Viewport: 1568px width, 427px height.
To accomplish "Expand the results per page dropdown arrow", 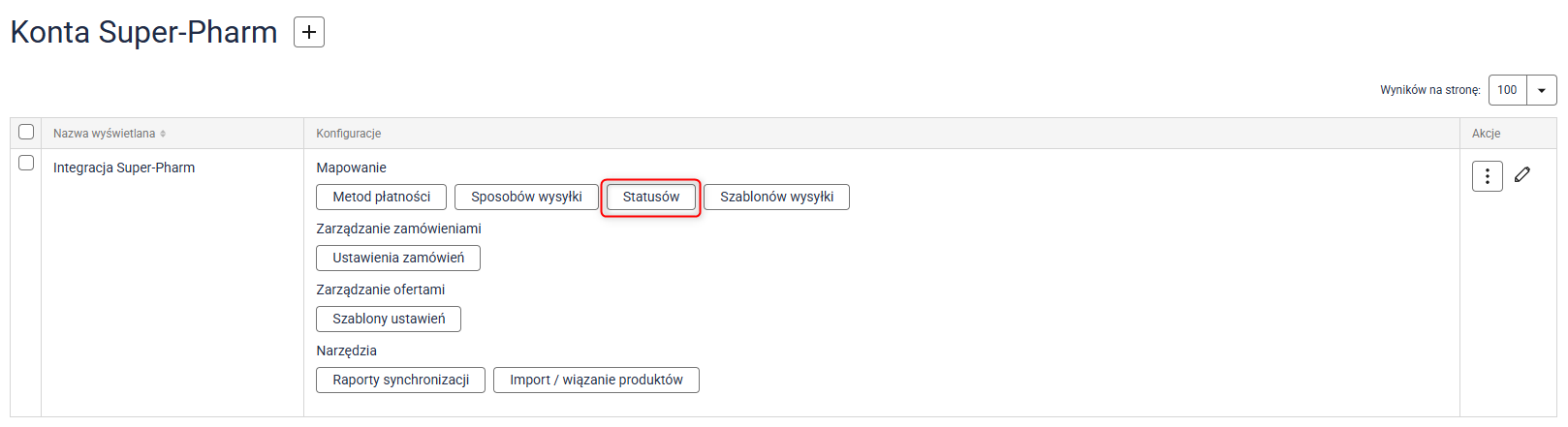I will pyautogui.click(x=1541, y=90).
